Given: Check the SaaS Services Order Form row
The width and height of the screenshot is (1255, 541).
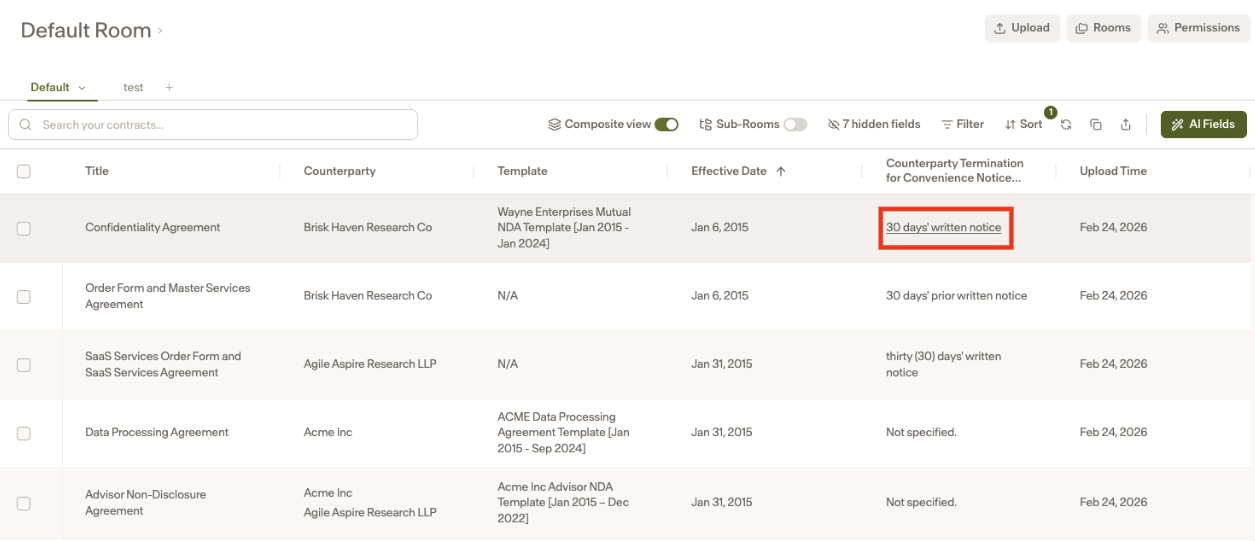Looking at the screenshot, I should click(x=24, y=365).
